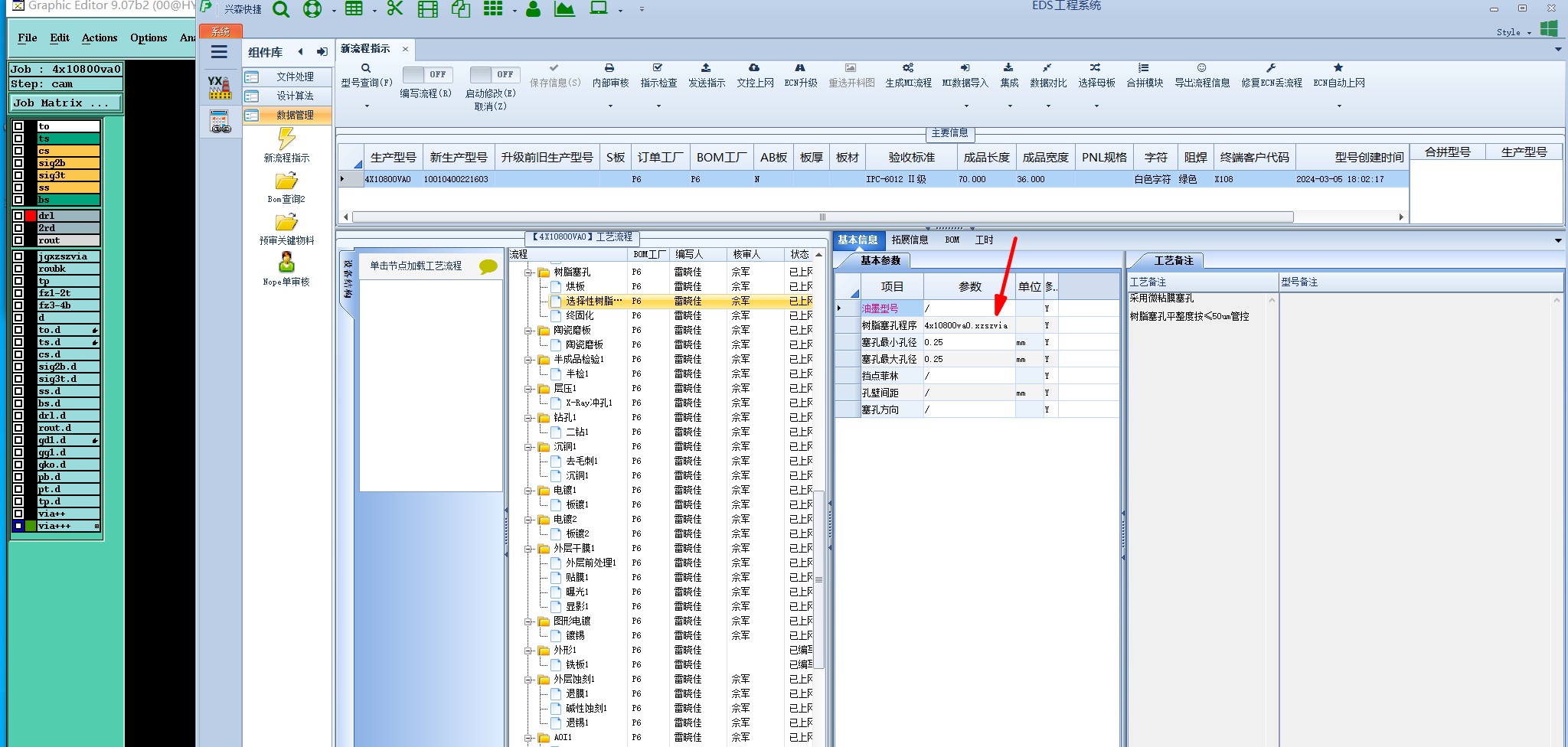Screen dimensions: 1568x747
Task: Select the ECN升级 toolbar icon
Action: tap(800, 68)
